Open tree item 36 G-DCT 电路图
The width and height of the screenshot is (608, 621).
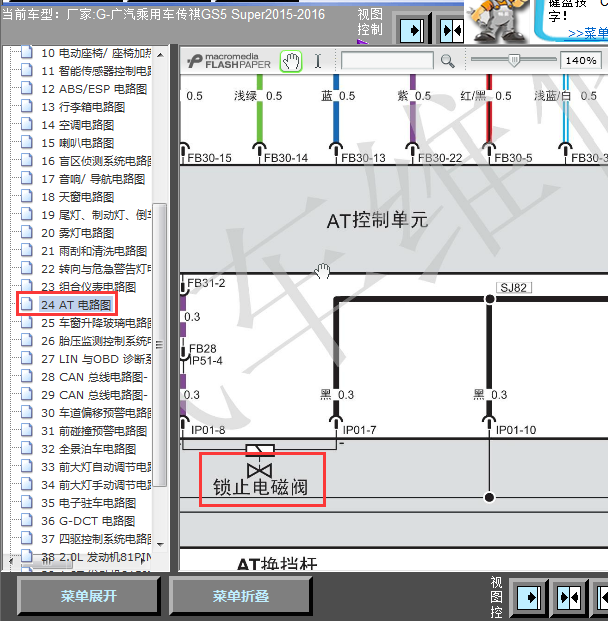tap(88, 521)
